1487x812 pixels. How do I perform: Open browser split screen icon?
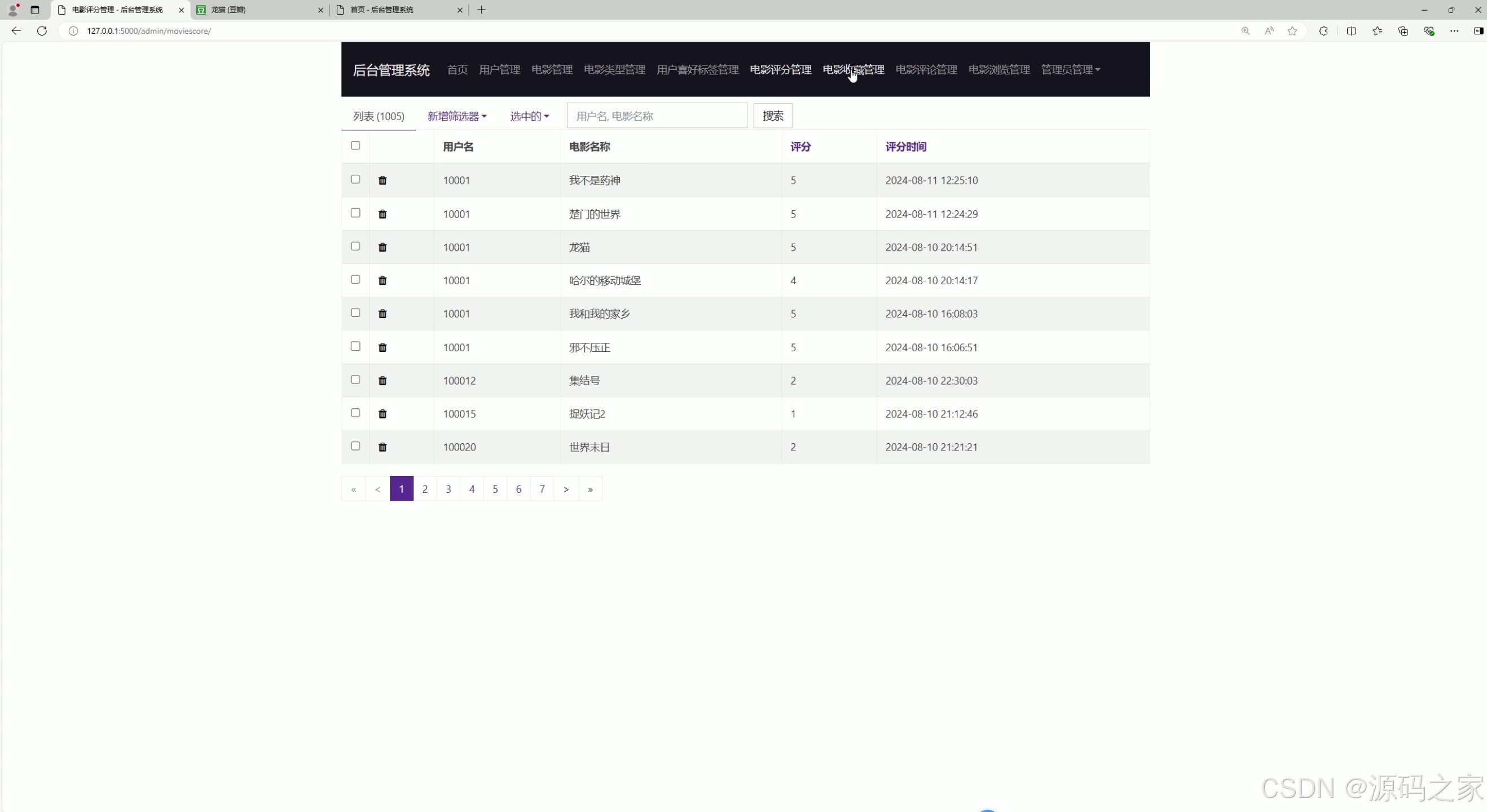(x=1351, y=31)
